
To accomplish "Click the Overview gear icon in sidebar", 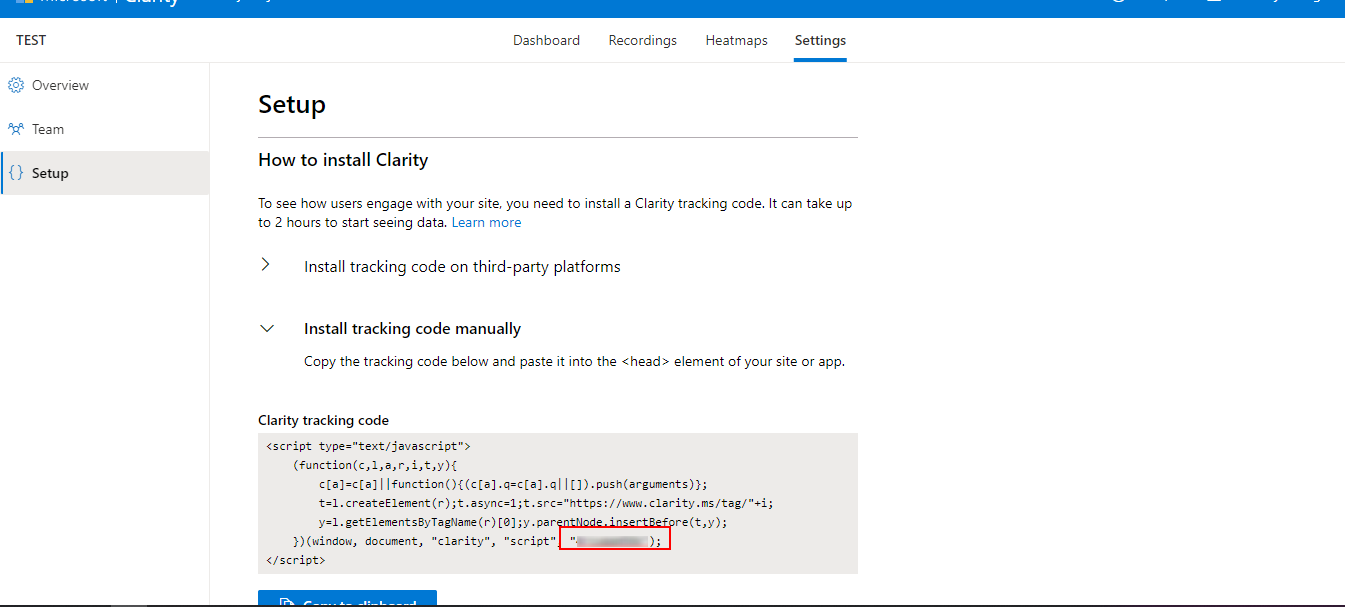I will pos(16,86).
